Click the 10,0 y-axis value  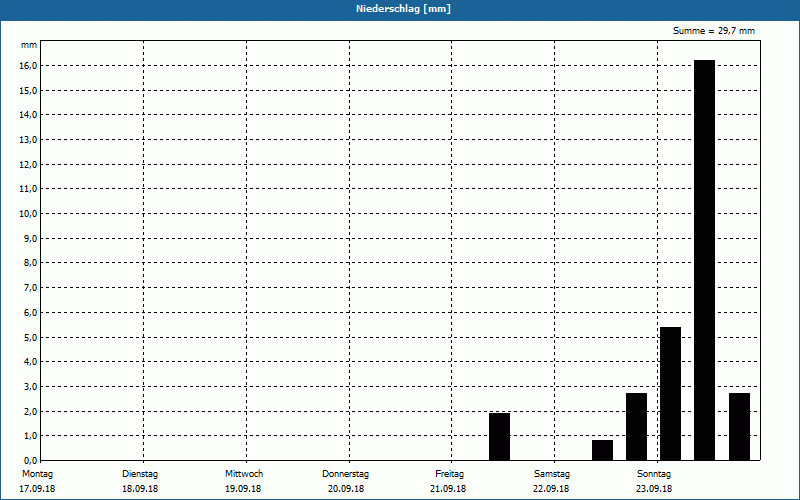pos(28,213)
